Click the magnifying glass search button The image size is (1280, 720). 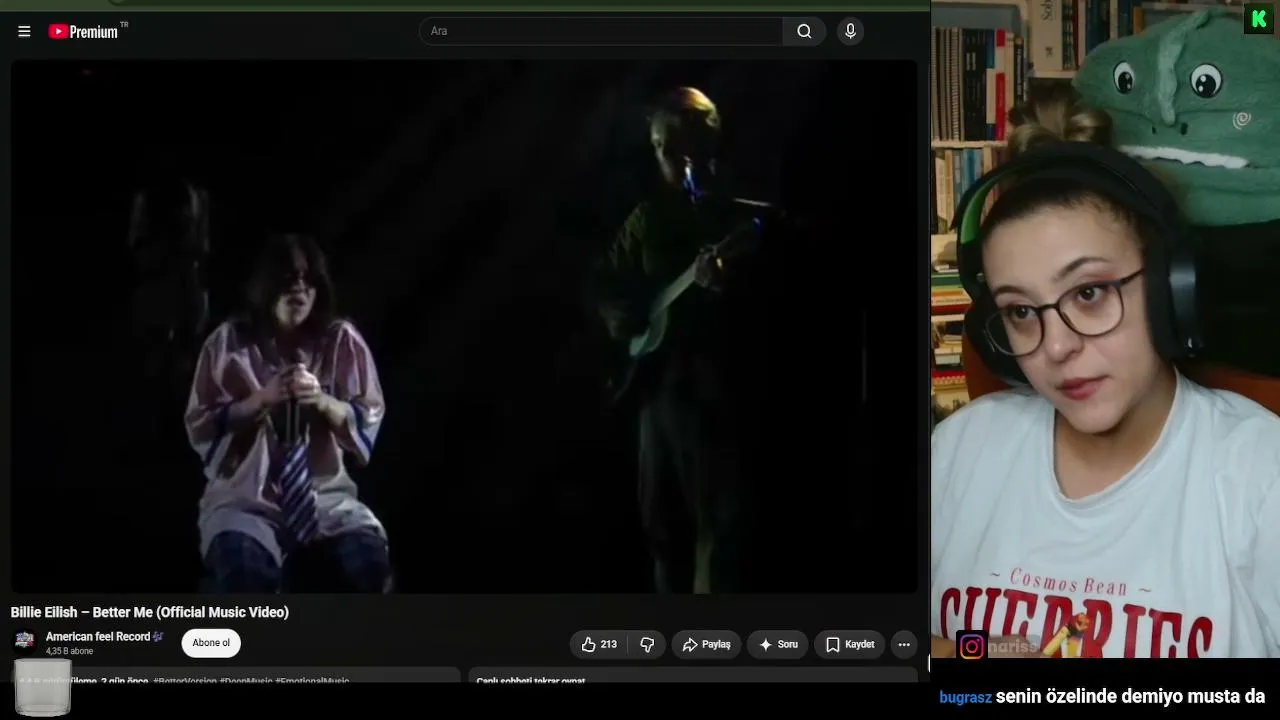tap(804, 31)
